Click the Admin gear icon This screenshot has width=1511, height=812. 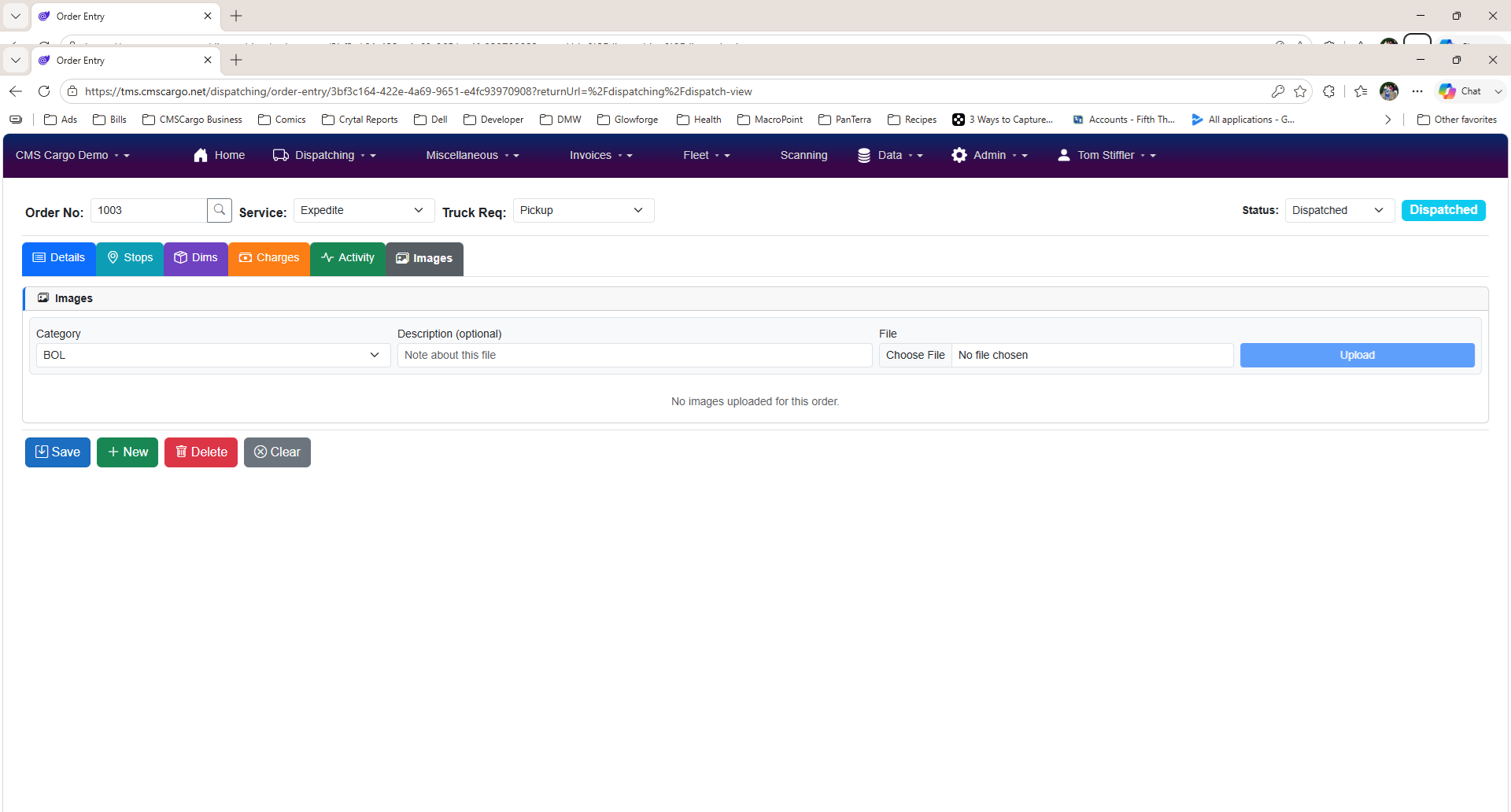tap(959, 155)
